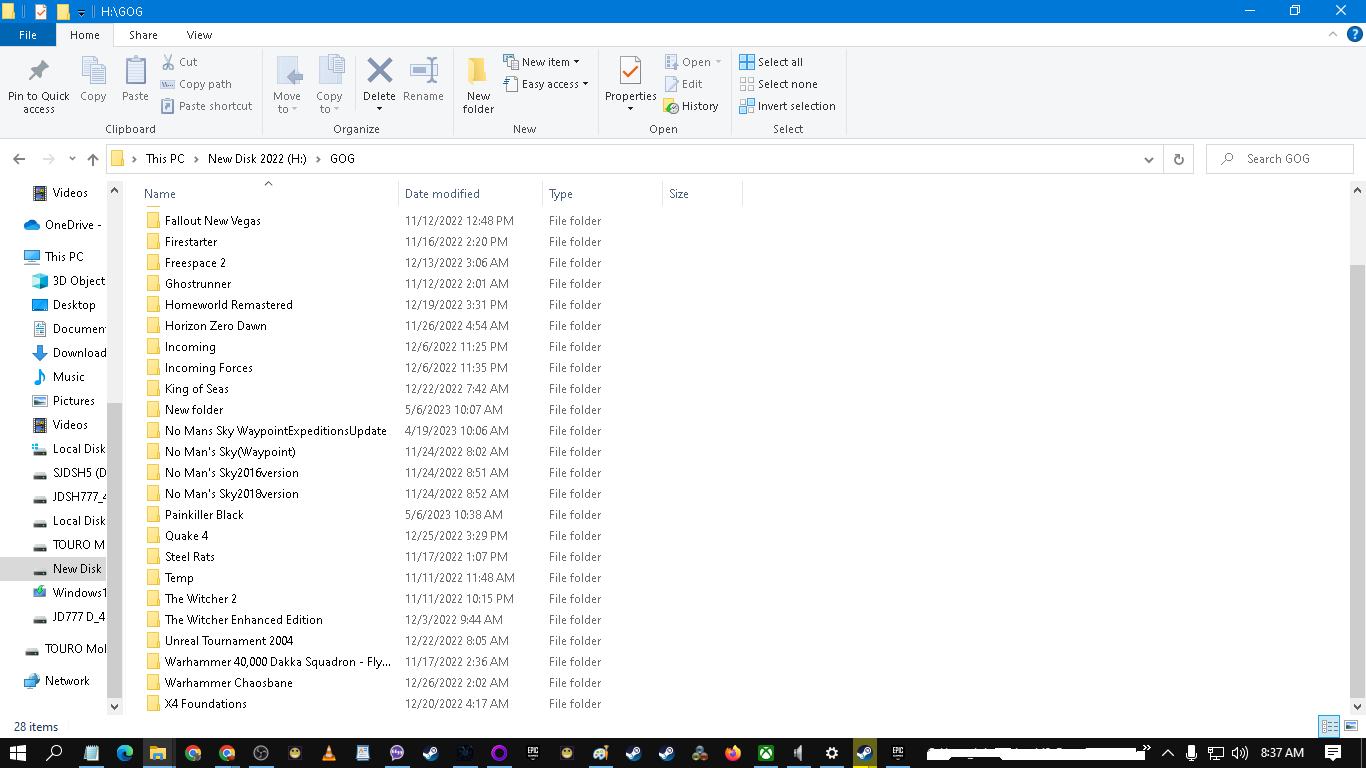Viewport: 1366px width, 768px height.
Task: Open the New item dropdown
Action: click(x=541, y=62)
